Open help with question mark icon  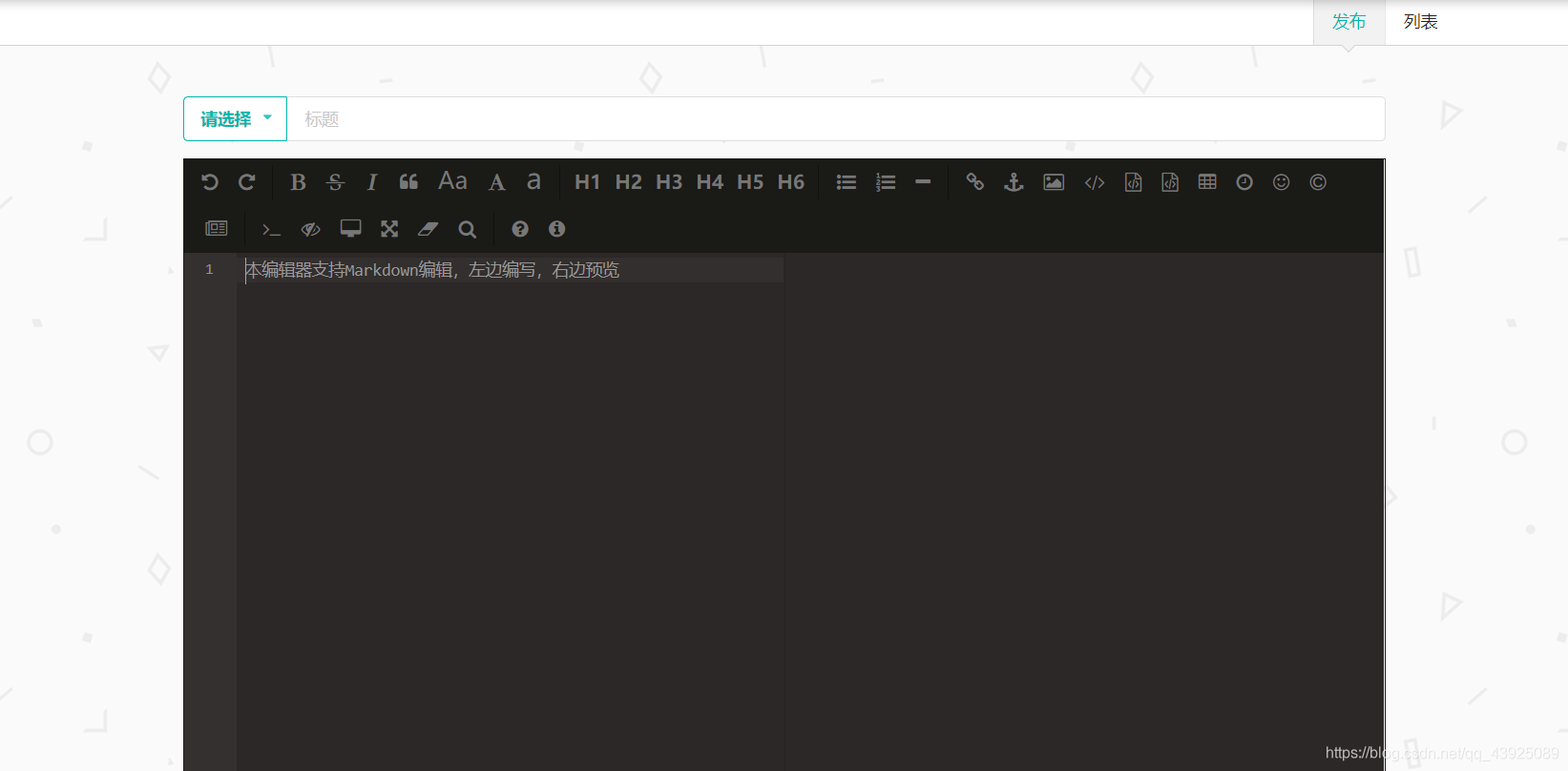click(520, 229)
